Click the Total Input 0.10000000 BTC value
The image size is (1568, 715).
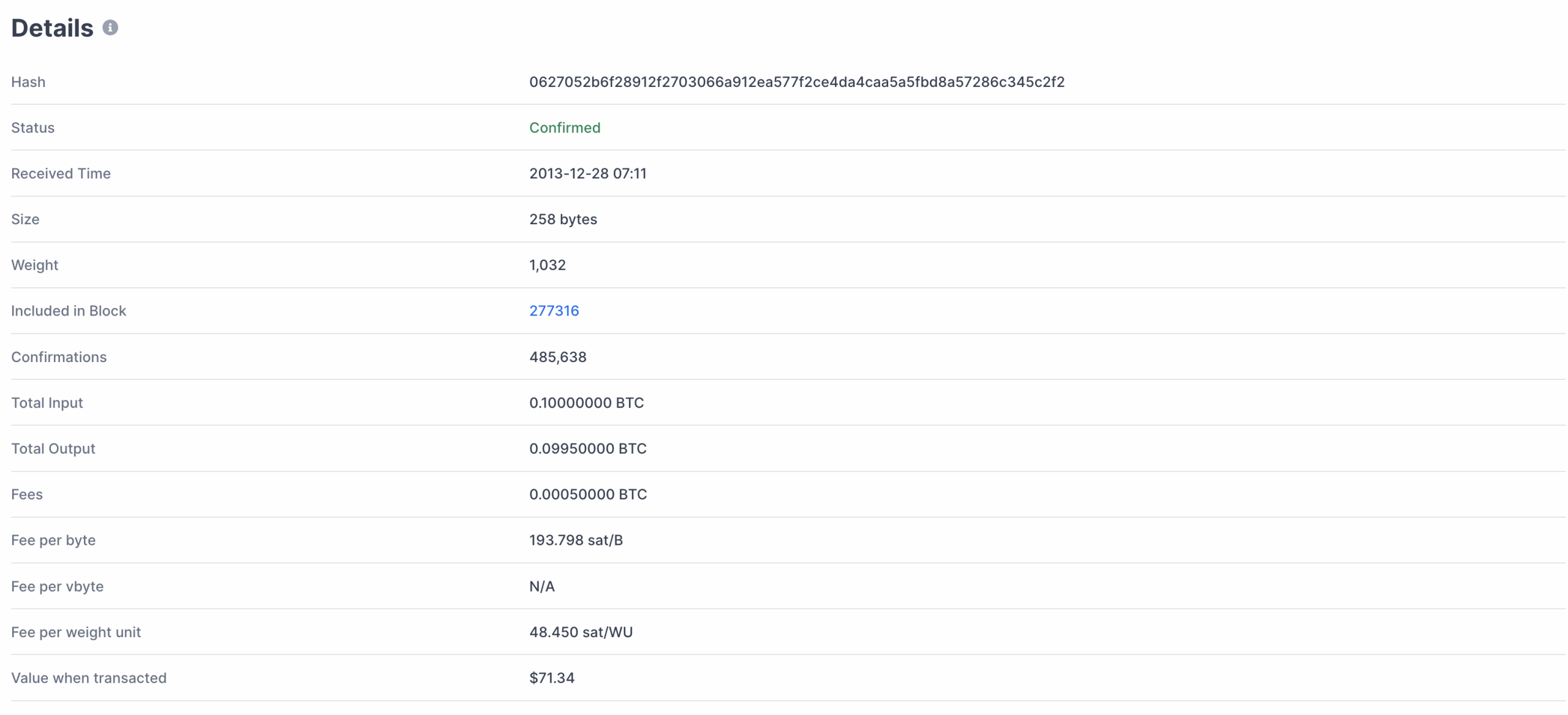587,403
